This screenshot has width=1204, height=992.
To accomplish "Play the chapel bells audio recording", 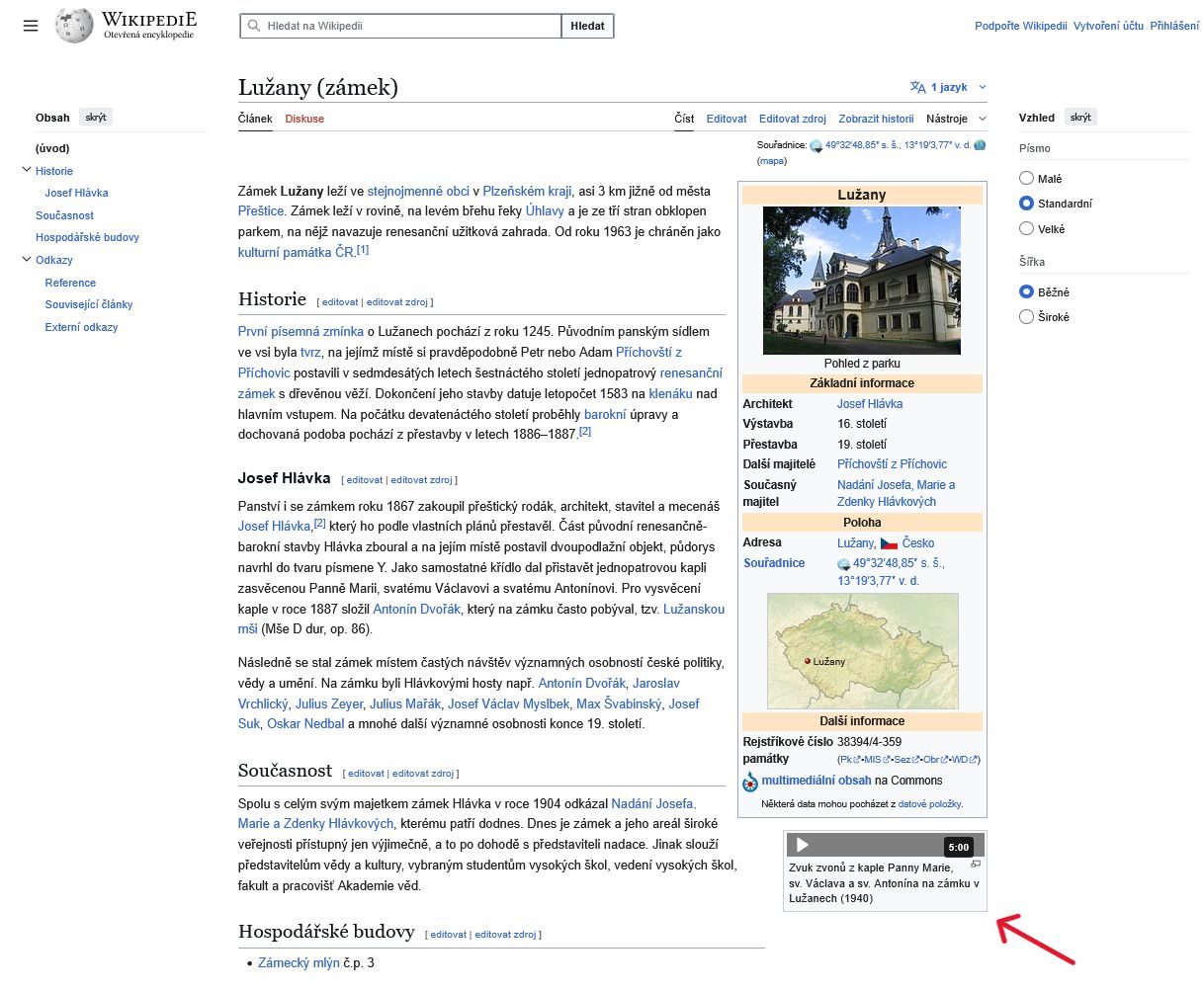I will point(803,846).
